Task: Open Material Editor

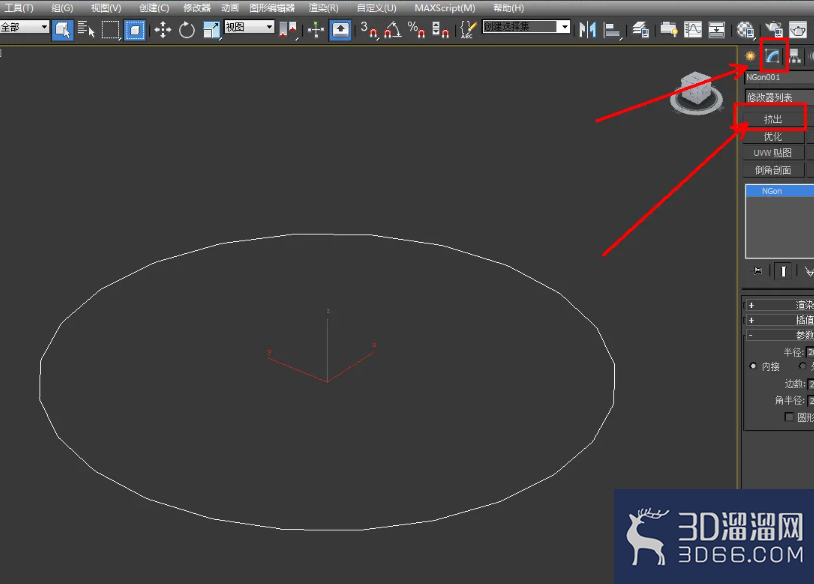Action: (x=745, y=30)
